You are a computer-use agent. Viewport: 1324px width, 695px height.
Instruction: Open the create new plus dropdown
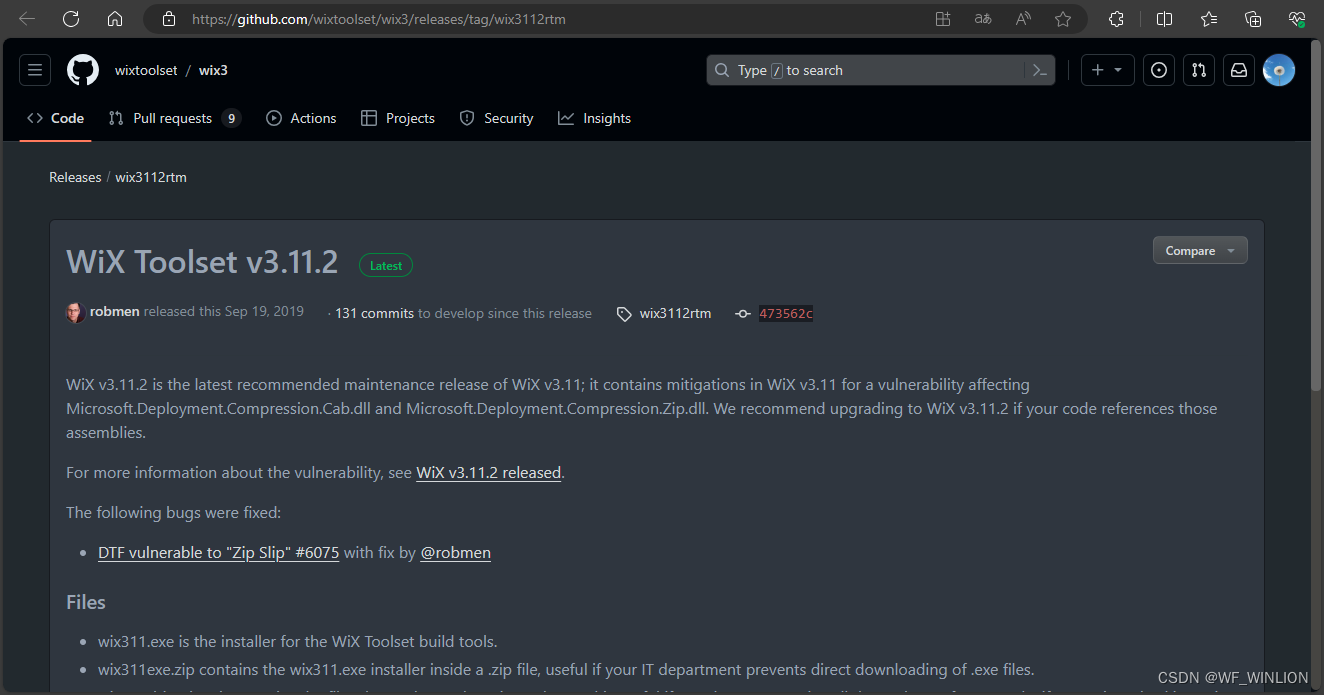point(1108,70)
